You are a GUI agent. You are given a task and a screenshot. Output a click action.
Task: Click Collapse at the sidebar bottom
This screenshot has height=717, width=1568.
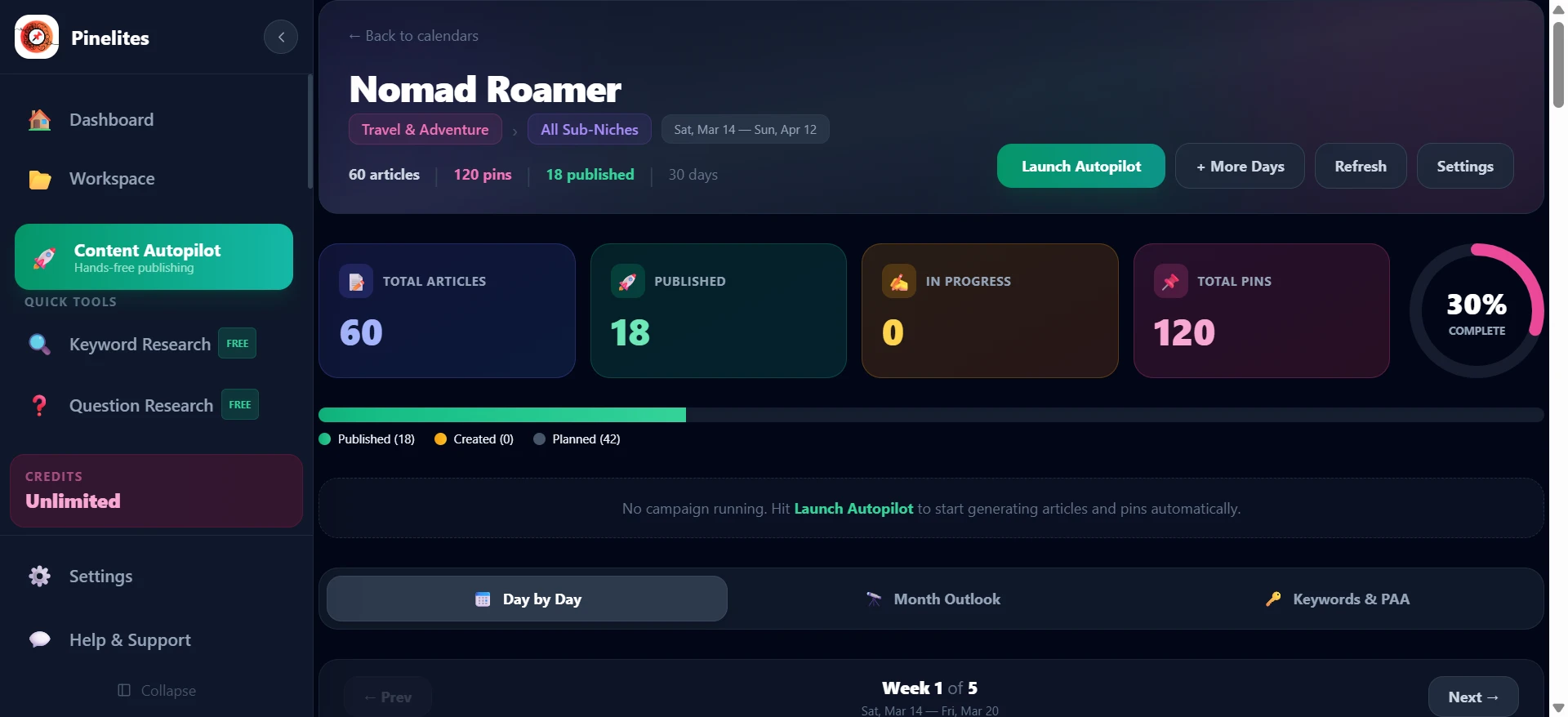coord(157,691)
